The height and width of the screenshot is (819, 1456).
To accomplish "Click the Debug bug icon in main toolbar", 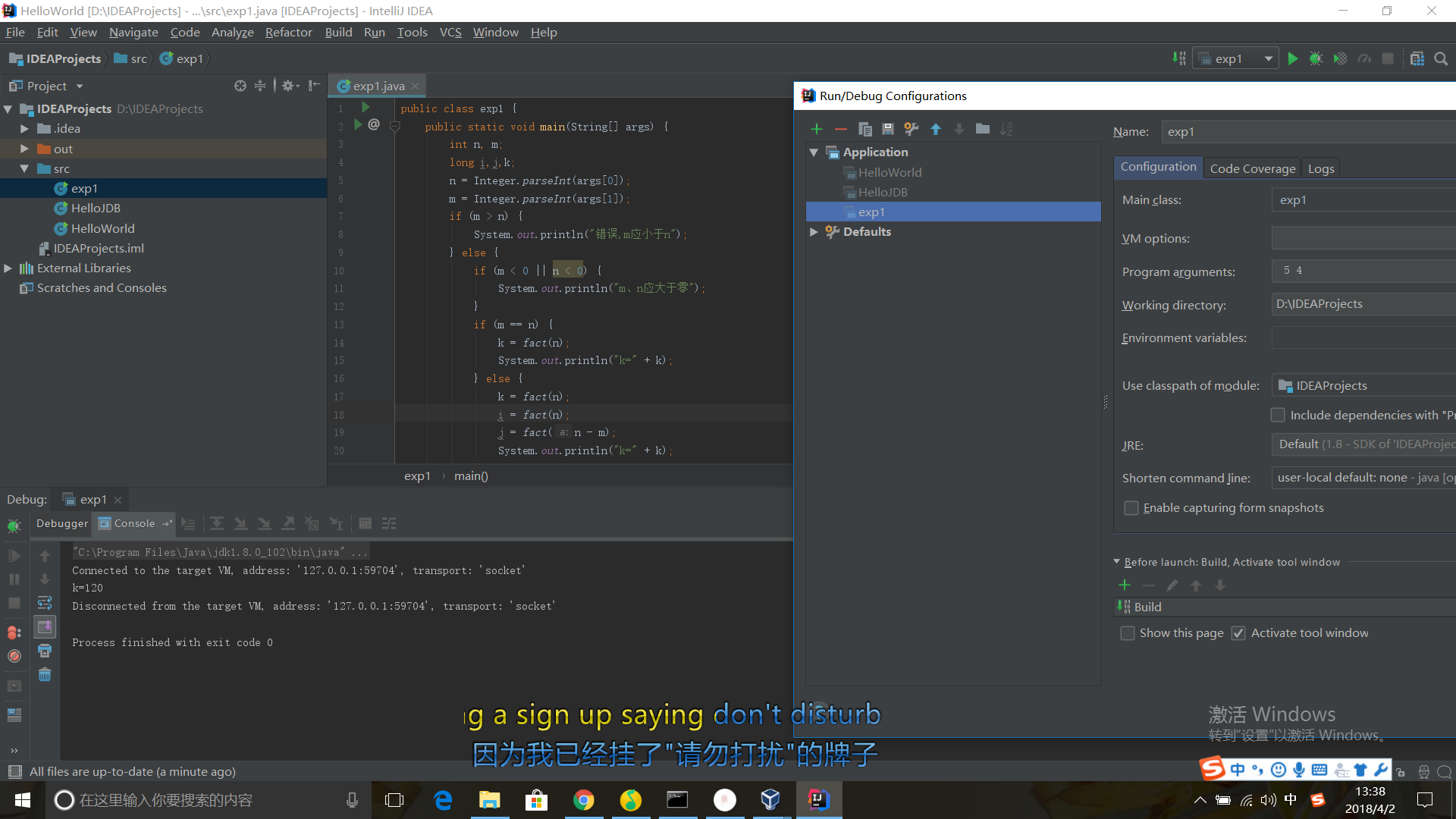I will [x=1316, y=58].
